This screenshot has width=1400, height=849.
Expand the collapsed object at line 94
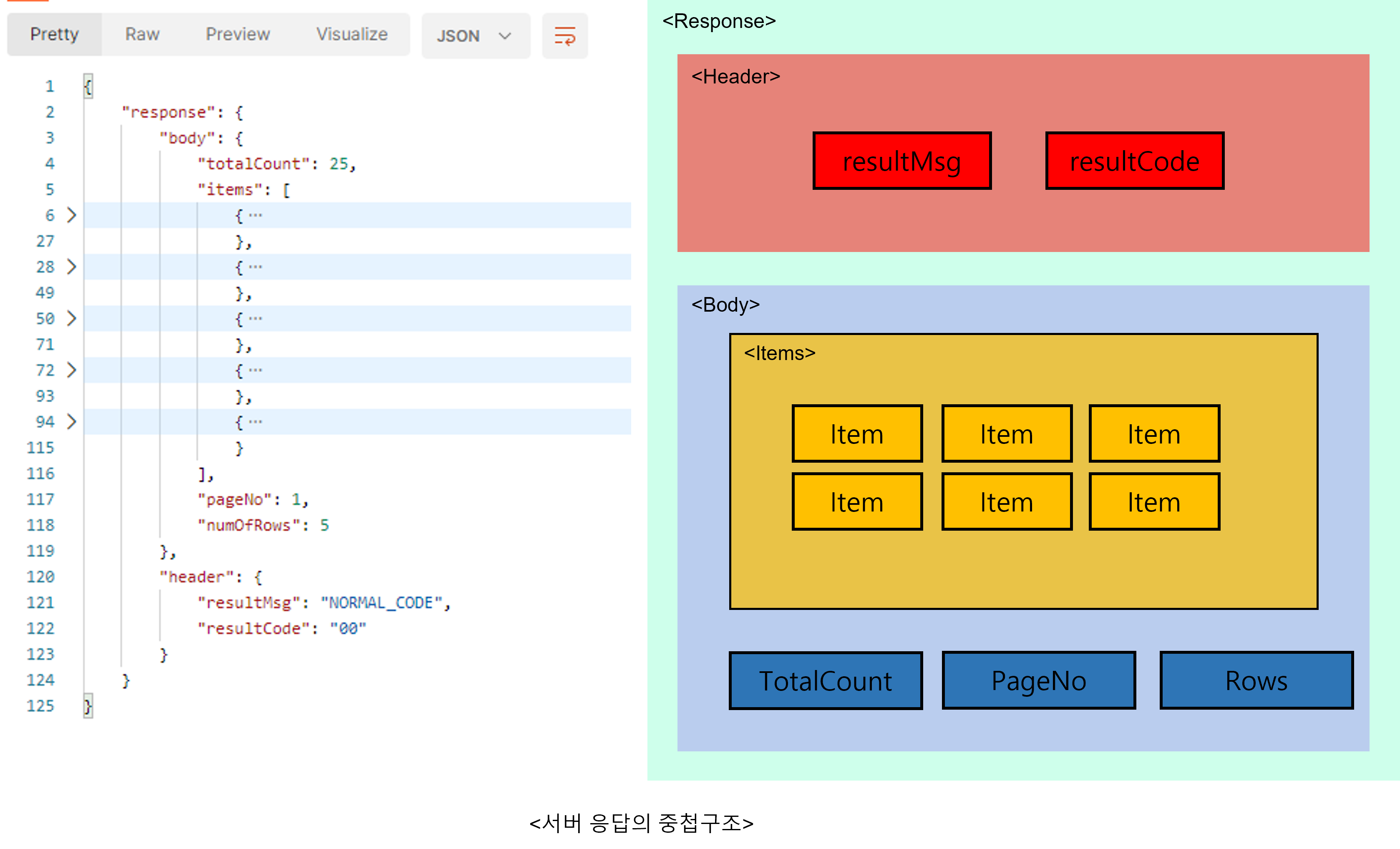[x=72, y=422]
